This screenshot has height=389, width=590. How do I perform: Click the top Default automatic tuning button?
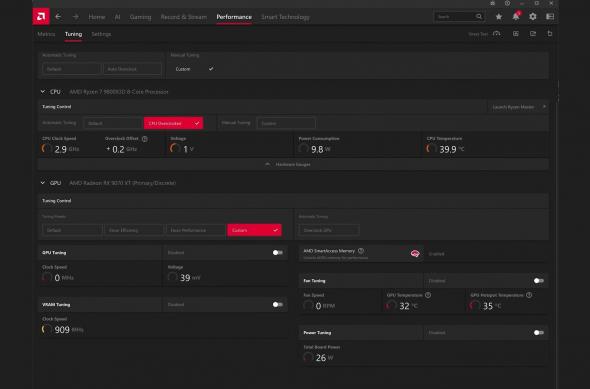(x=71, y=69)
